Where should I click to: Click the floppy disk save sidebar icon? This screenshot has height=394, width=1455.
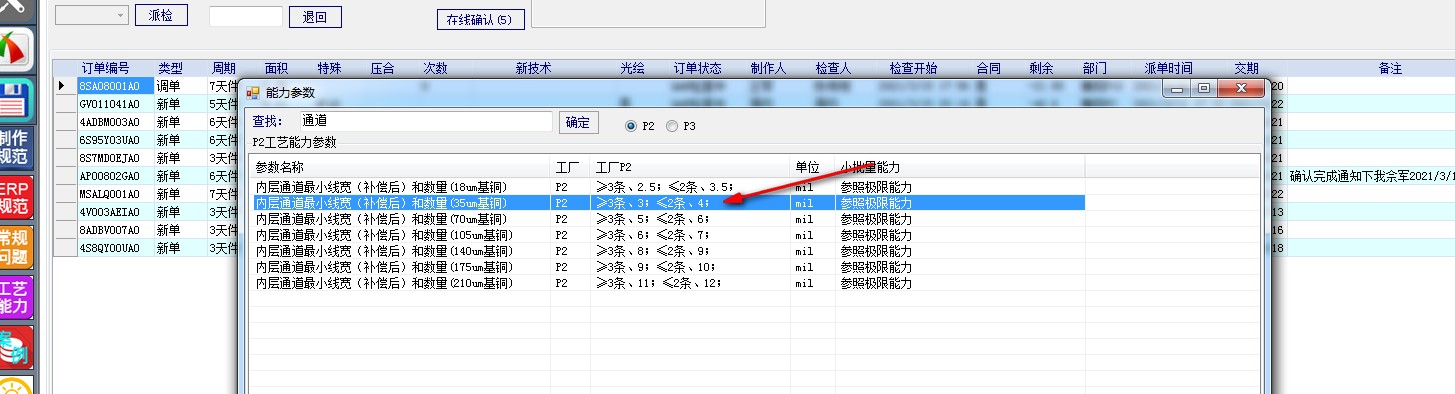click(x=15, y=100)
